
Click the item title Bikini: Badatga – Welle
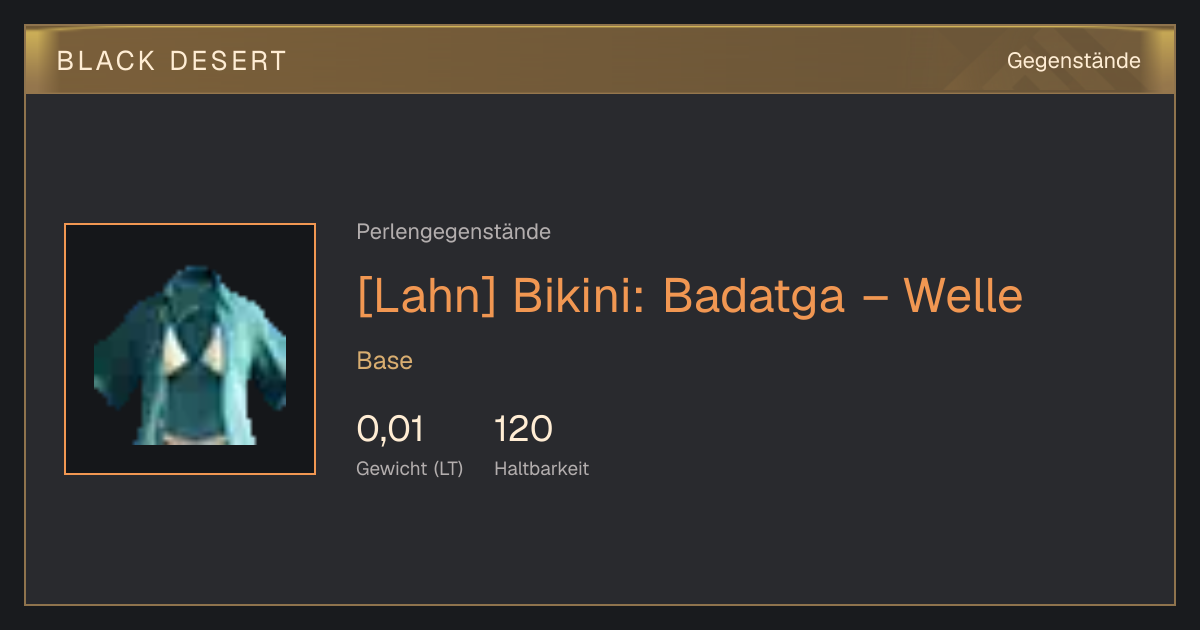coord(768,295)
